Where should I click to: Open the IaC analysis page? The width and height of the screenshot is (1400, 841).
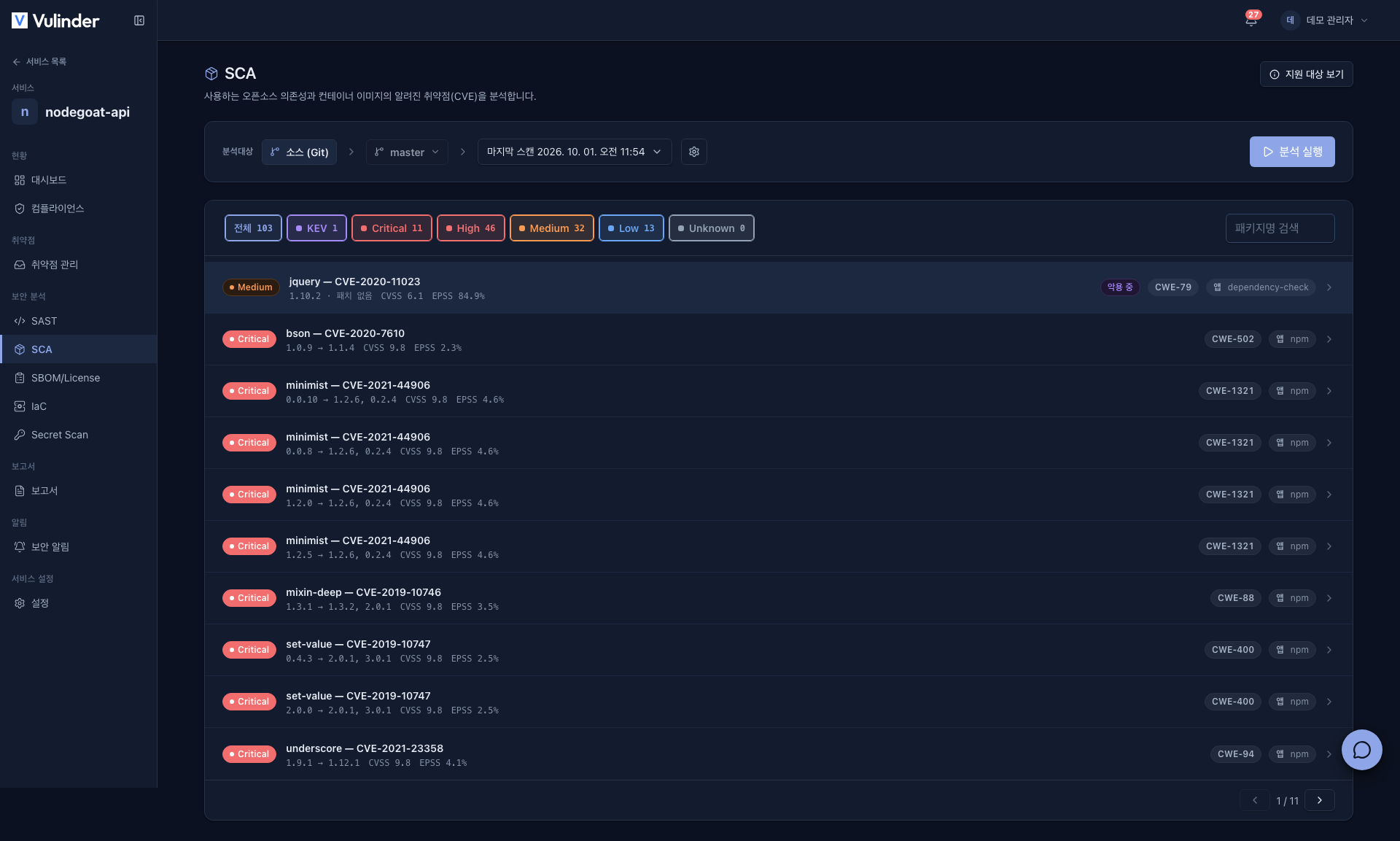click(78, 406)
